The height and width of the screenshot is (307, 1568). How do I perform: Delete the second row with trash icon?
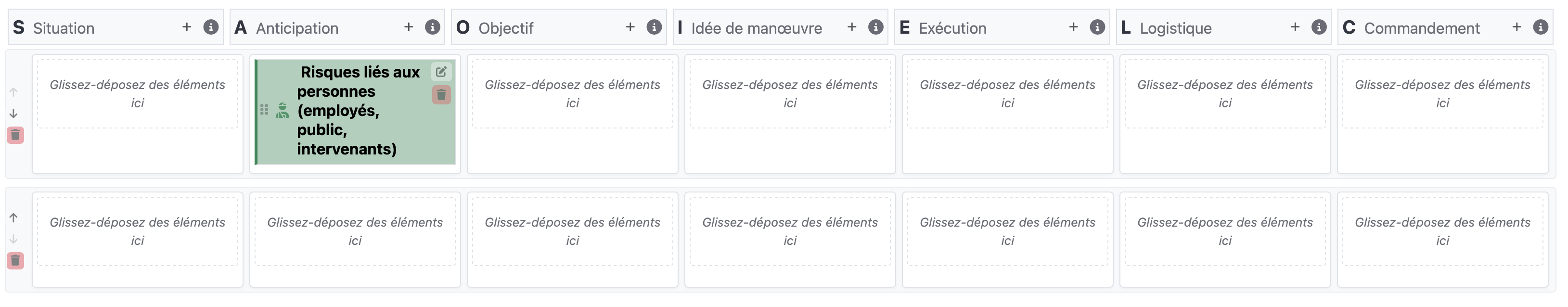coord(15,261)
